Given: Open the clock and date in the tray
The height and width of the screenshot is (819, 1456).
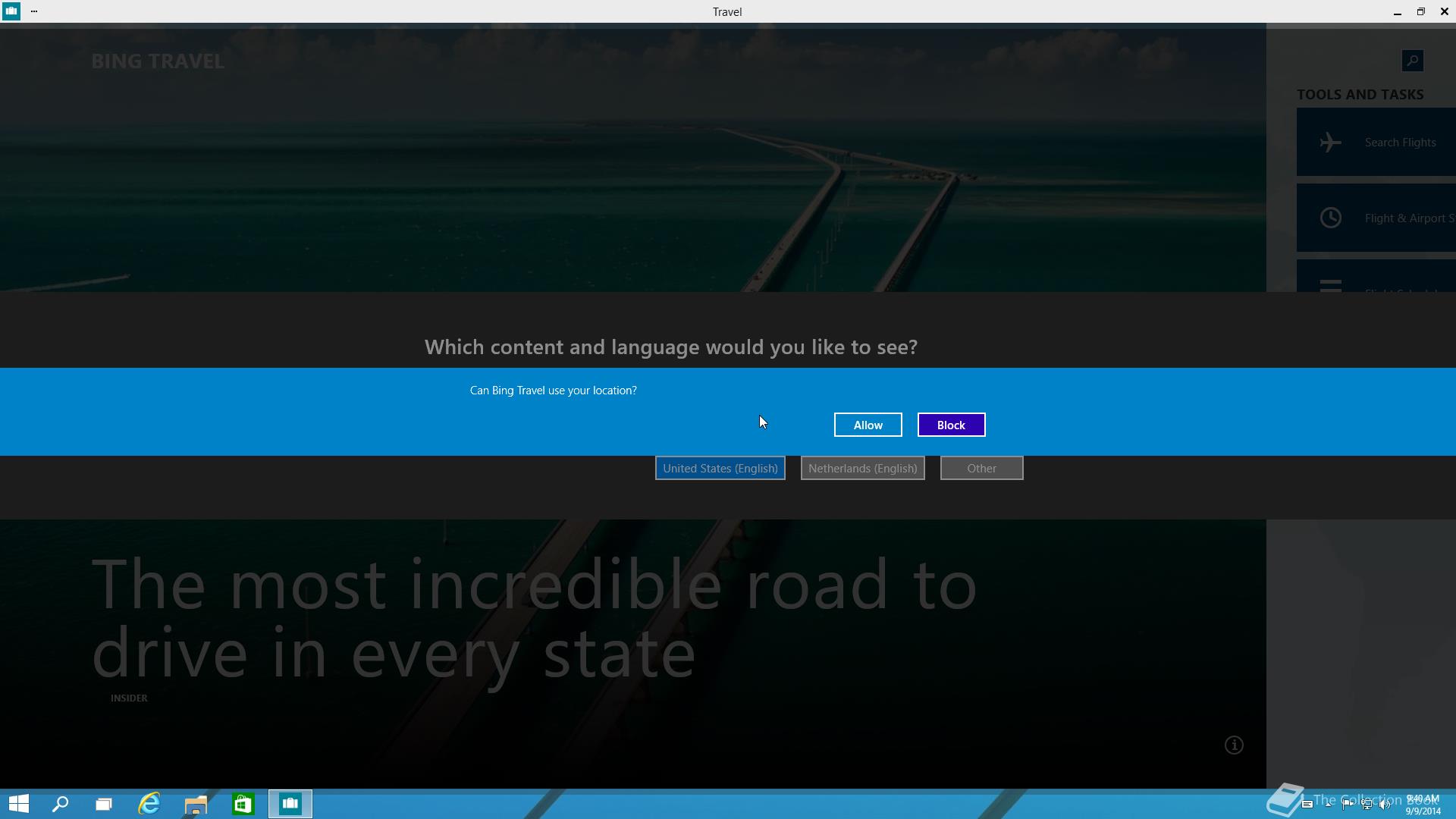Looking at the screenshot, I should coord(1423,805).
